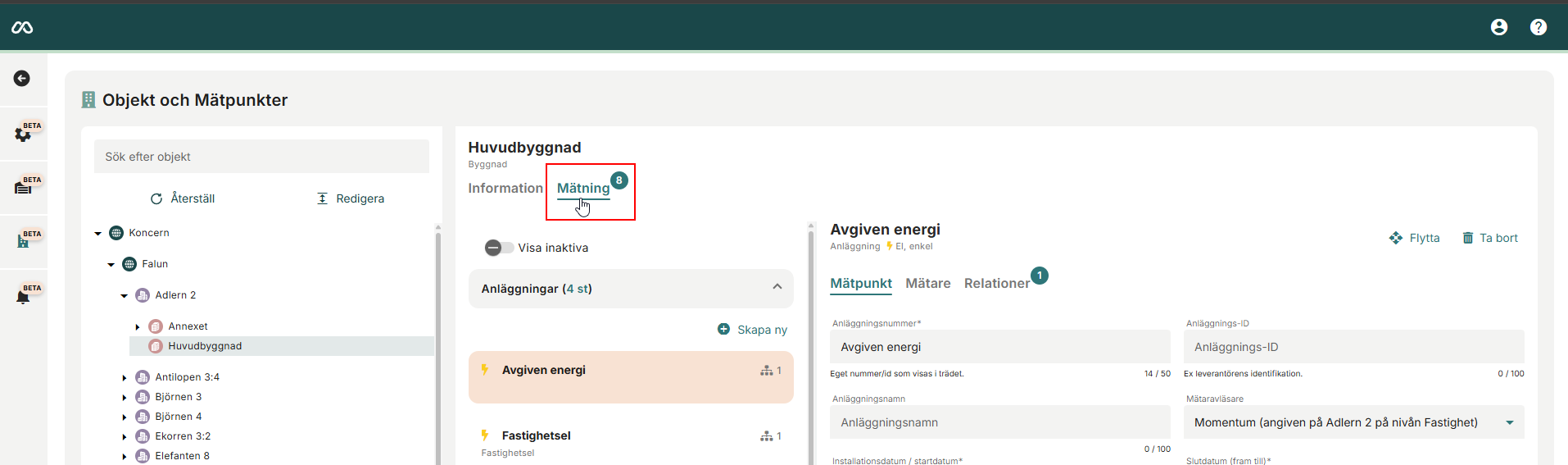Collapse the Anläggningar section chevron

pyautogui.click(x=777, y=287)
